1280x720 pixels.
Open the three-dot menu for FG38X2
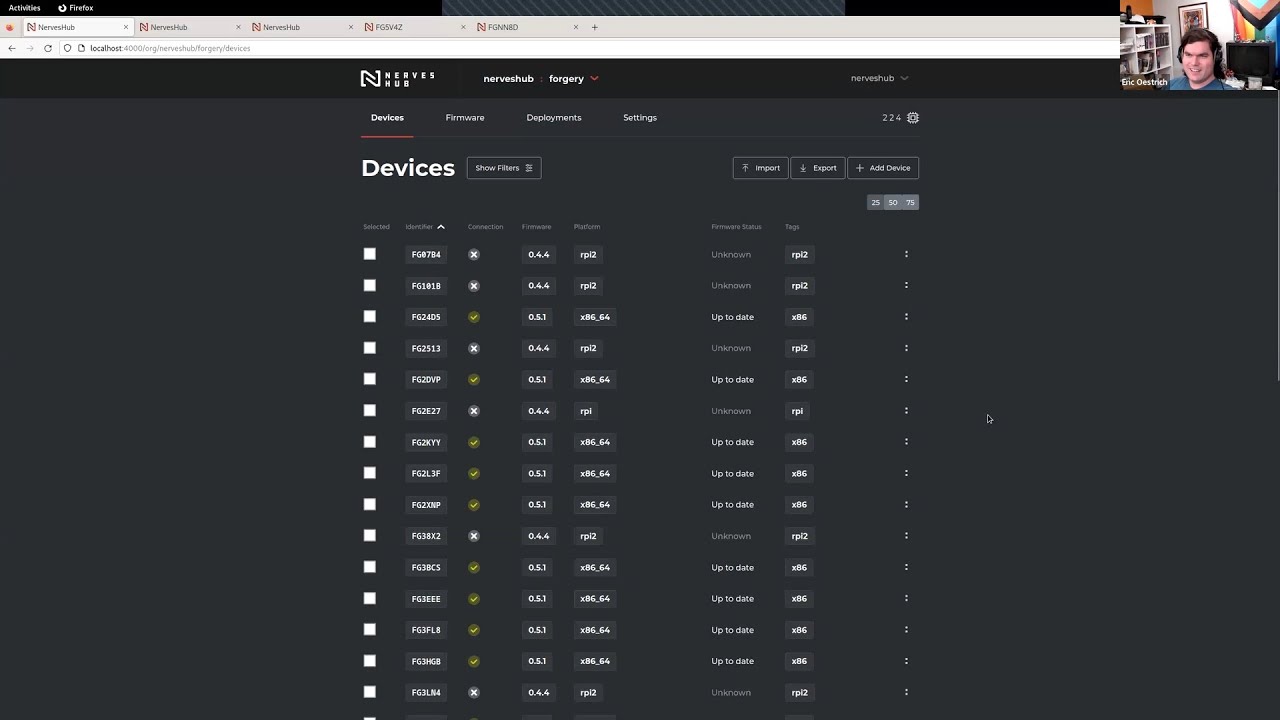point(906,536)
